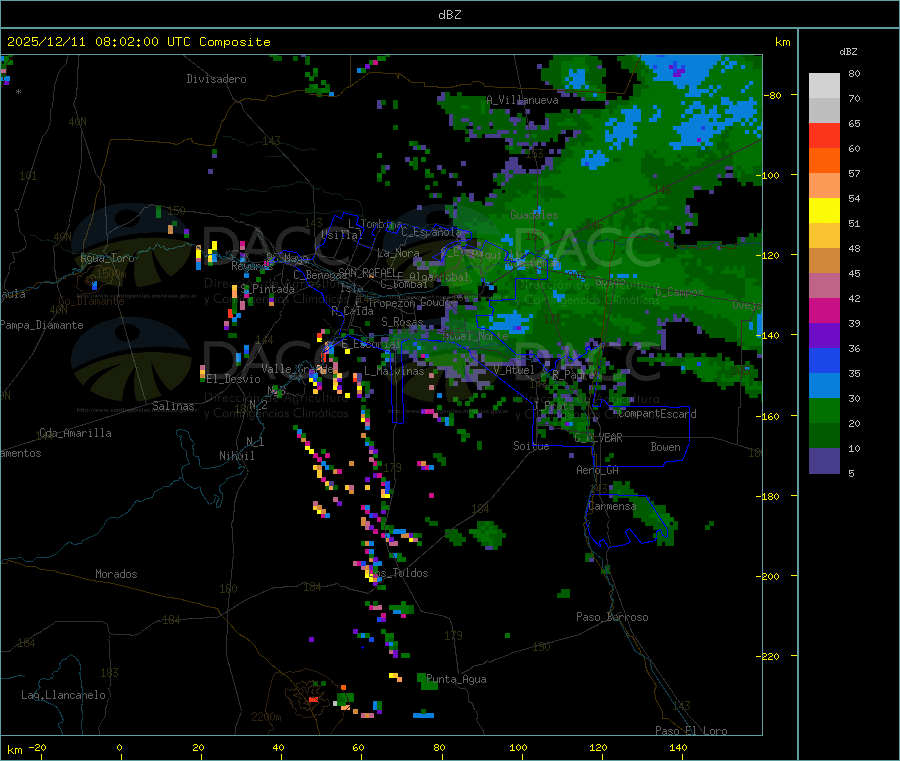Select the S_Rosas label
The height and width of the screenshot is (761, 900).
pyautogui.click(x=402, y=322)
